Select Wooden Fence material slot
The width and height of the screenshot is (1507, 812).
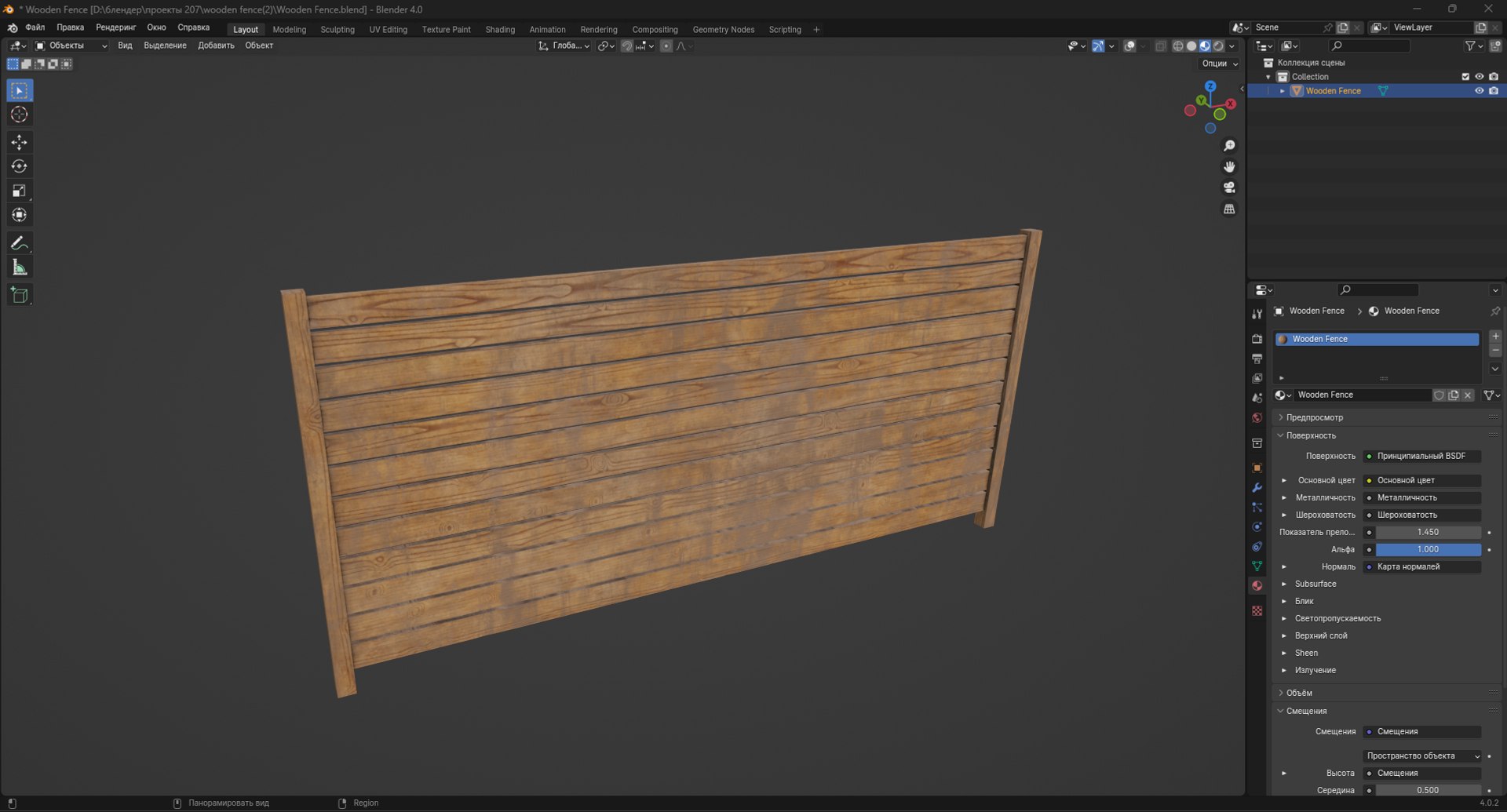(x=1377, y=339)
